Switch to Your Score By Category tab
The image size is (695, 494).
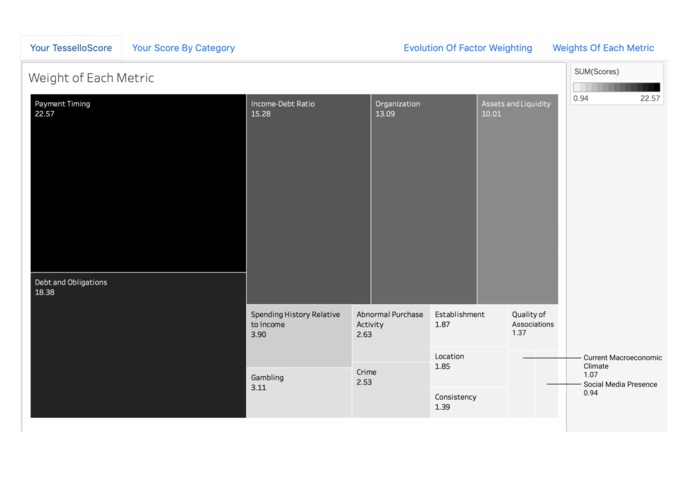click(184, 48)
